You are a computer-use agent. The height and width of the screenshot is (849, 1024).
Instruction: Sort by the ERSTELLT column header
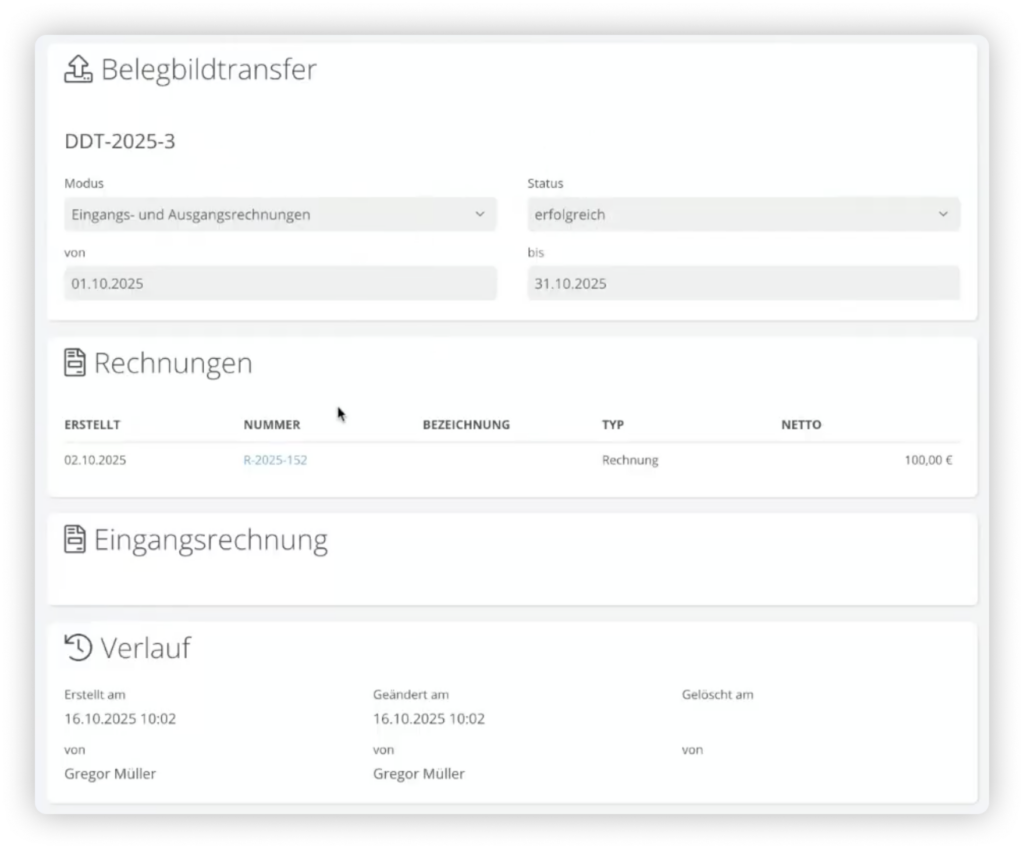click(92, 425)
